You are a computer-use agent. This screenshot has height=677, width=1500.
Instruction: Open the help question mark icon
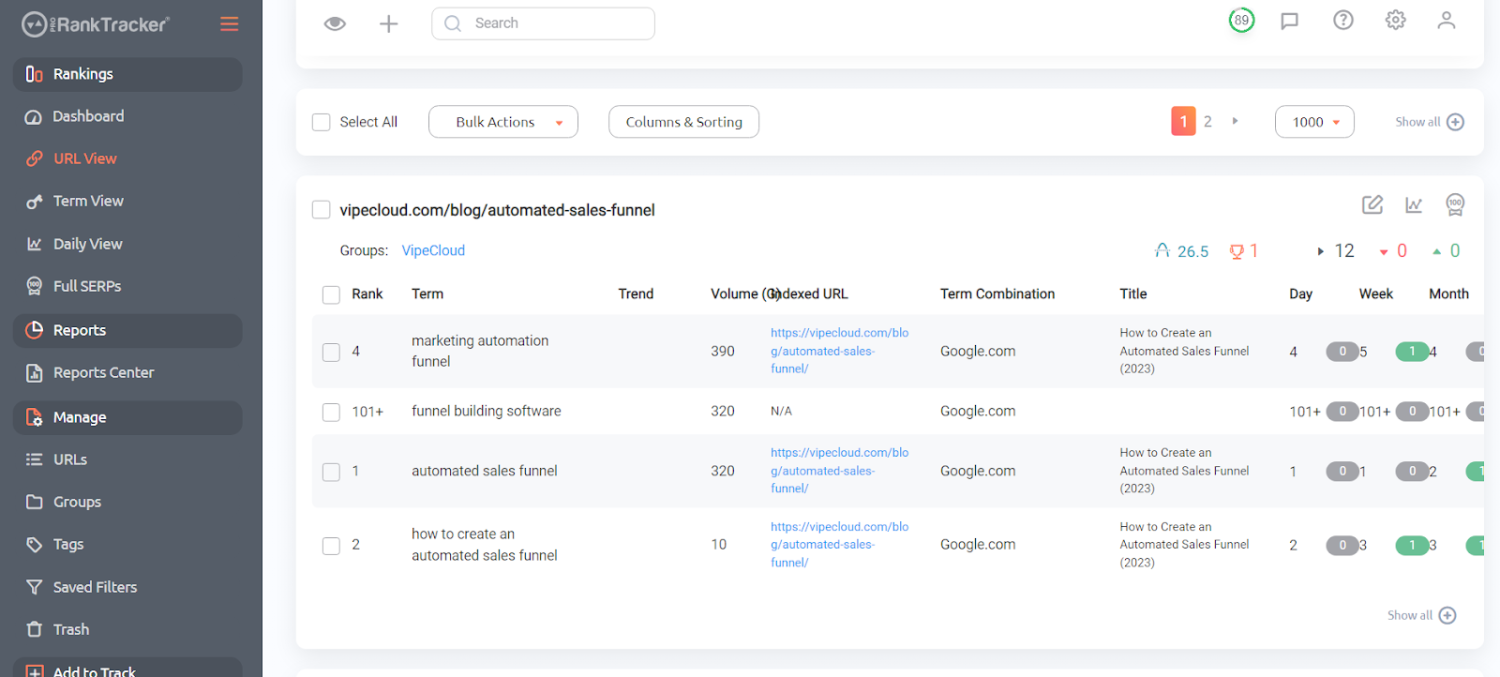(x=1343, y=20)
